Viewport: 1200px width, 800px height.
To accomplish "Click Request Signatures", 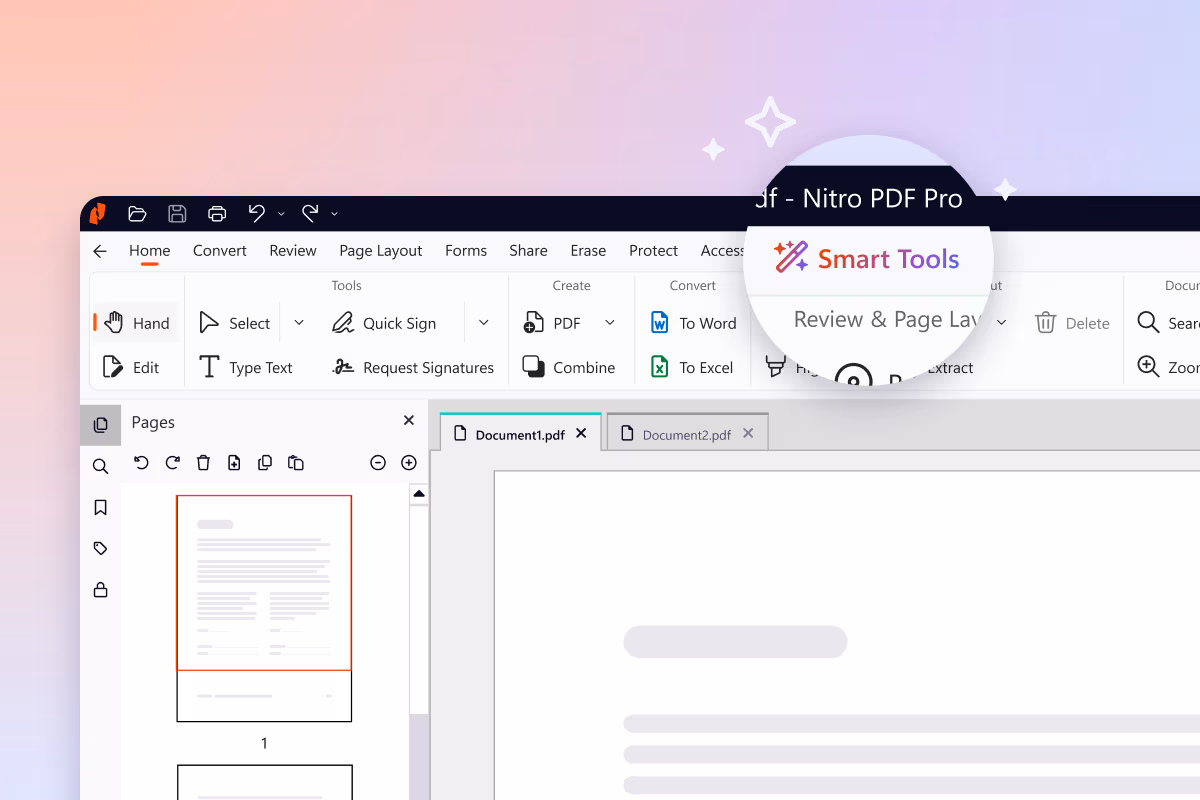I will coord(413,367).
